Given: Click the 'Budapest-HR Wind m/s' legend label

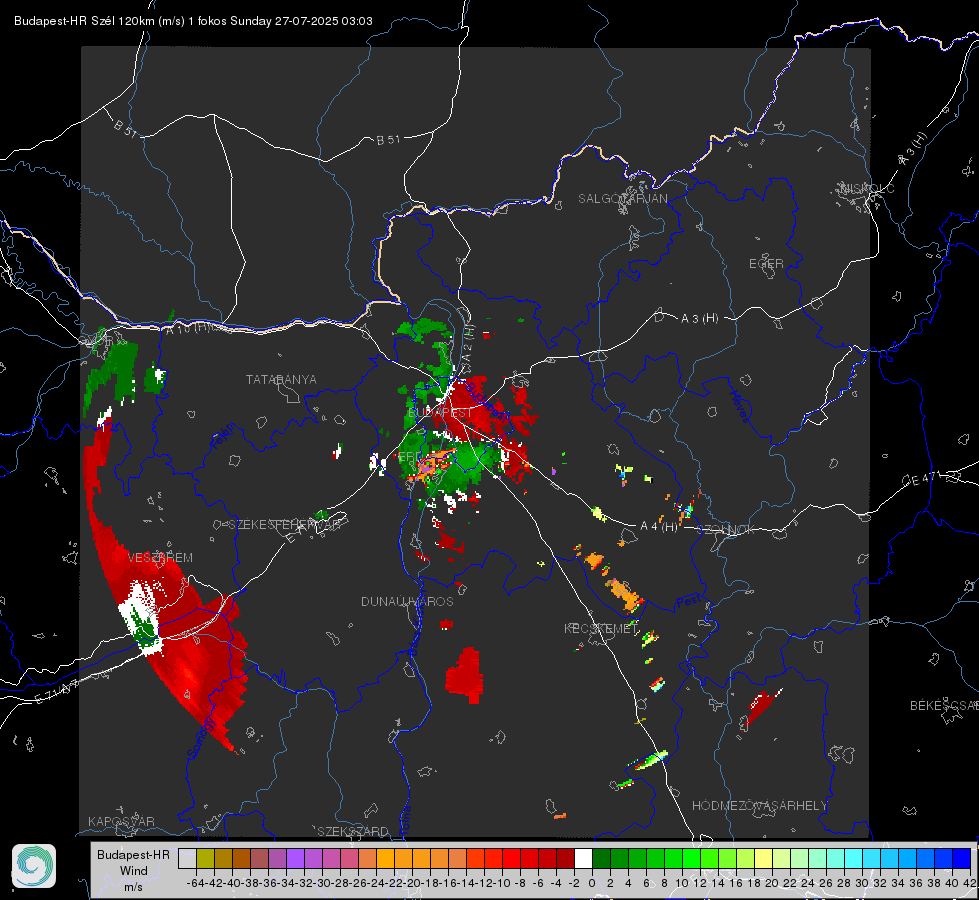Looking at the screenshot, I should (x=134, y=871).
